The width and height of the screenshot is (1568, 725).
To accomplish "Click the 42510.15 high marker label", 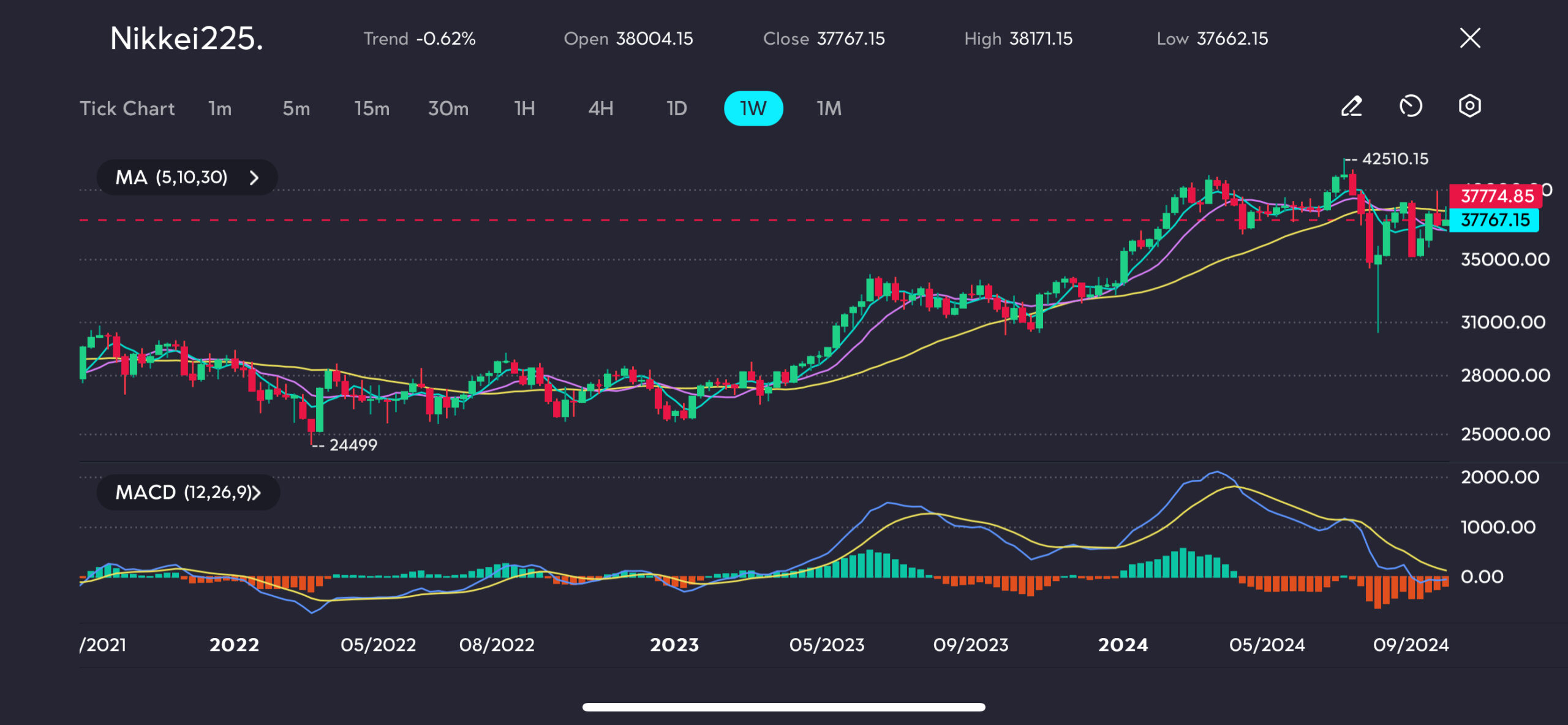I will [1395, 159].
